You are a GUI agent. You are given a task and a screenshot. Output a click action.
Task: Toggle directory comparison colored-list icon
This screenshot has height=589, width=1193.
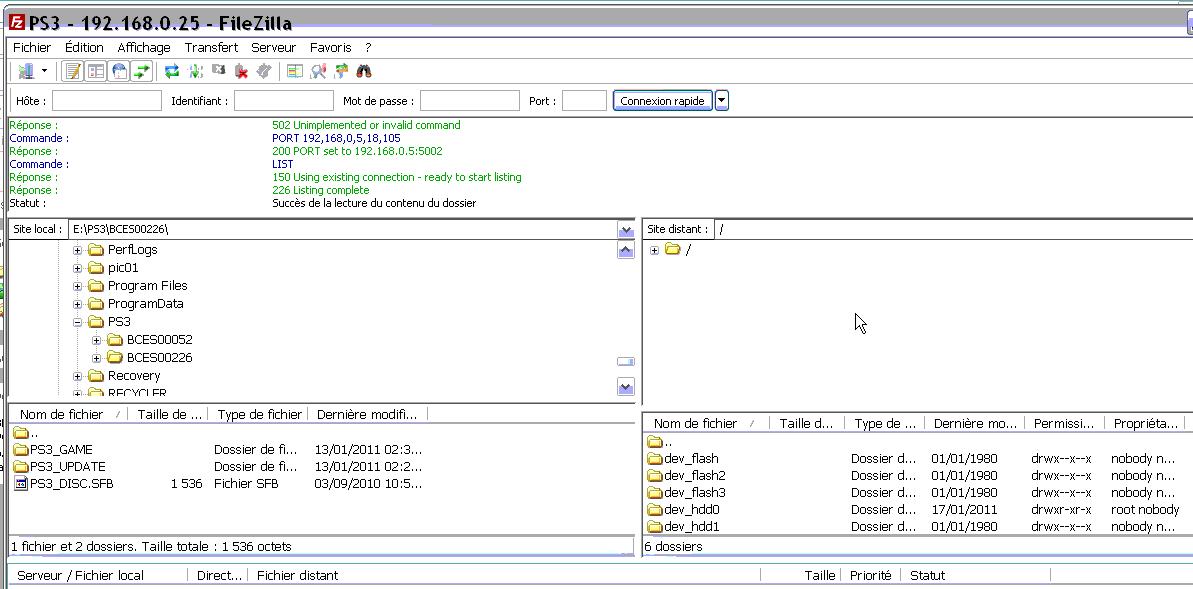pyautogui.click(x=295, y=72)
